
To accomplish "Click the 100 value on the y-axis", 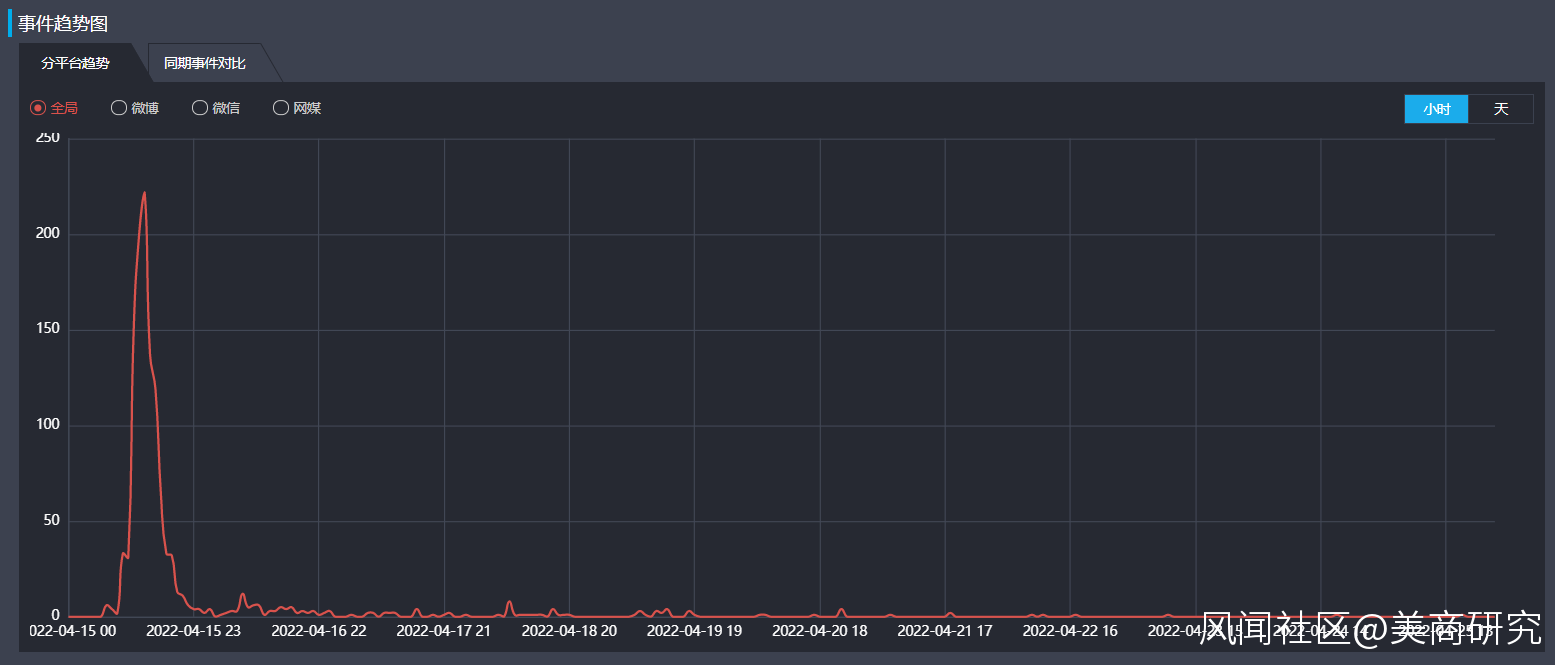I will 48,425.
